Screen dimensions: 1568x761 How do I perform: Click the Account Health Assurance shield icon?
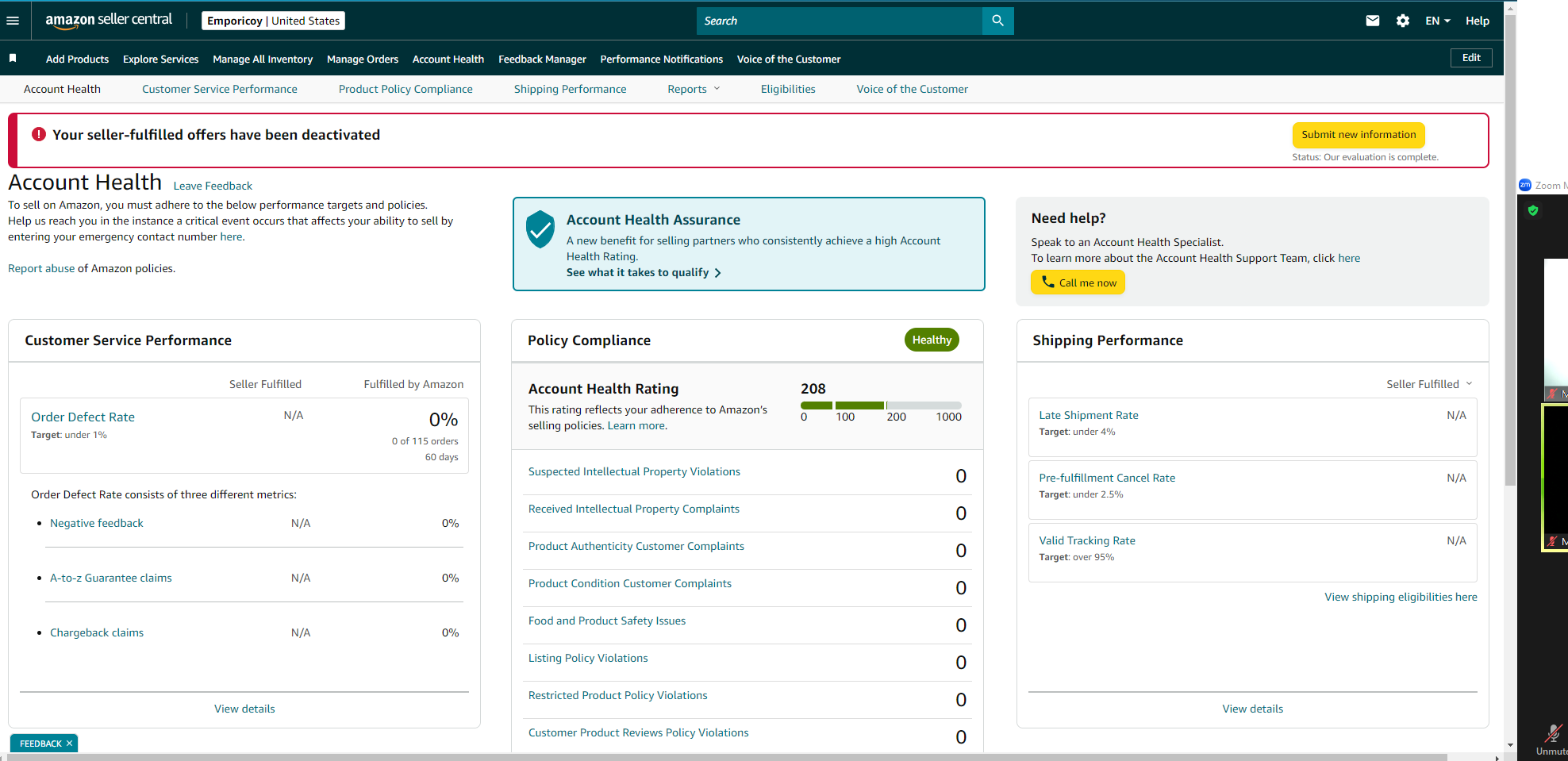(540, 229)
